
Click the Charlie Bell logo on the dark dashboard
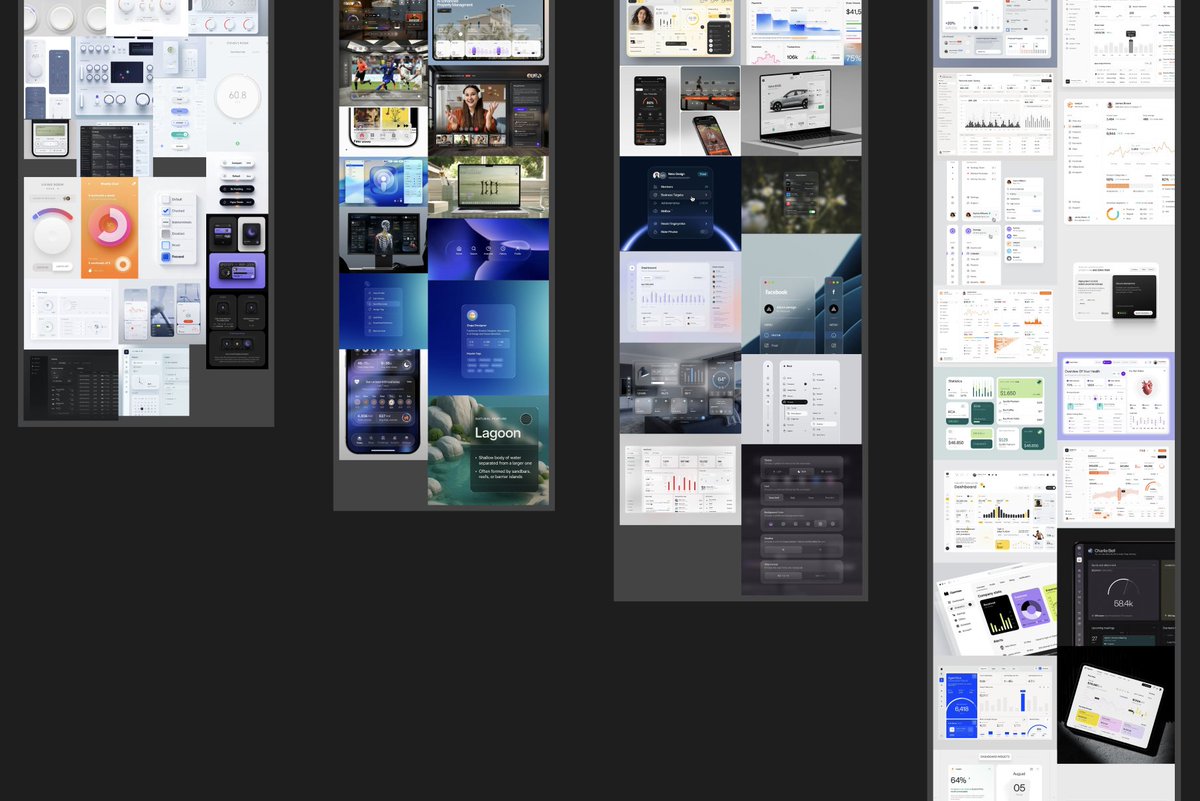coord(1090,551)
